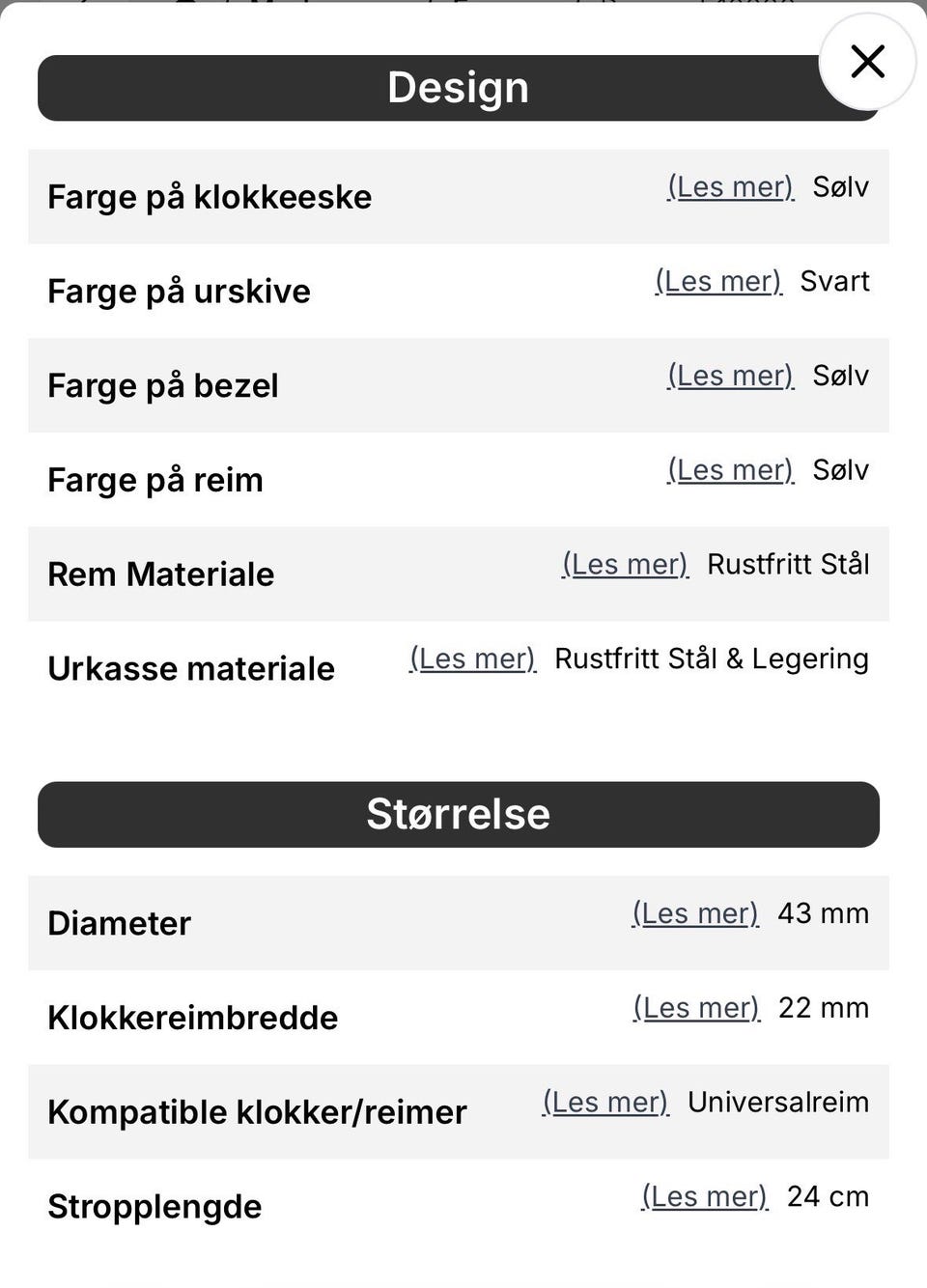Viewport: 927px width, 1288px height.
Task: Click the '24 cm' strap length value
Action: pos(828,1197)
